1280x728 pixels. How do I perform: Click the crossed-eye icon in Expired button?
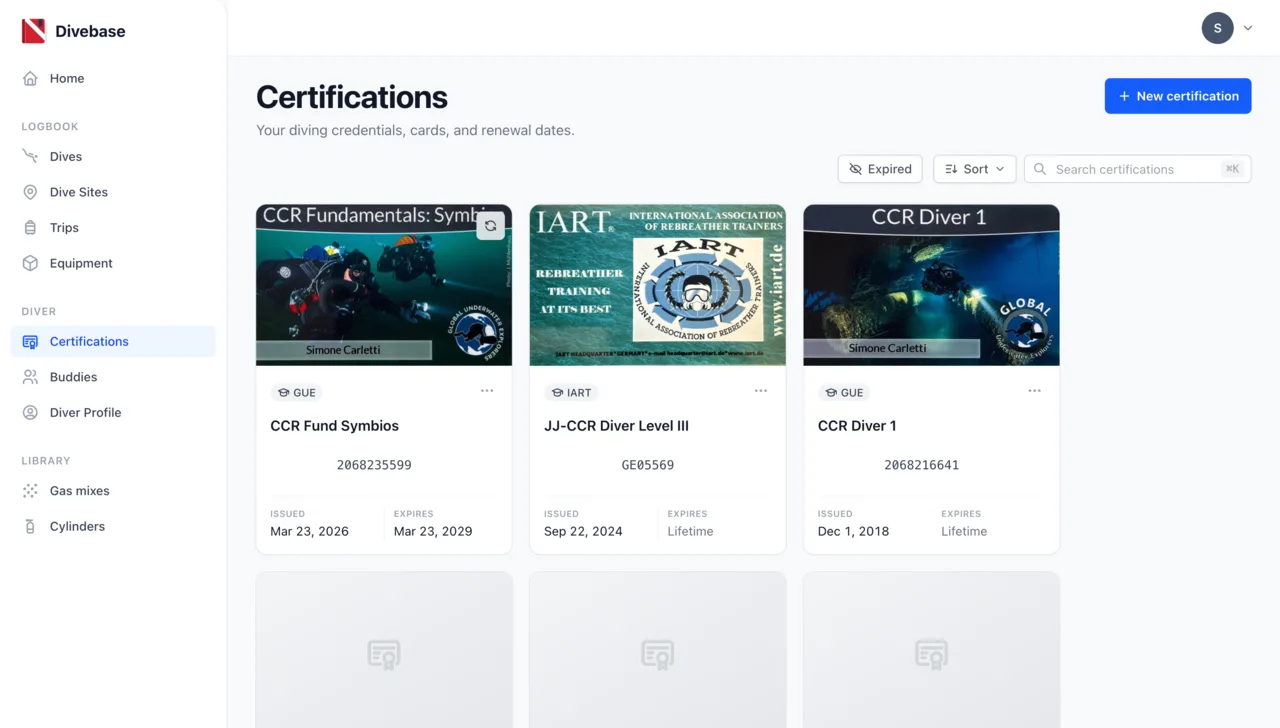[x=855, y=169]
